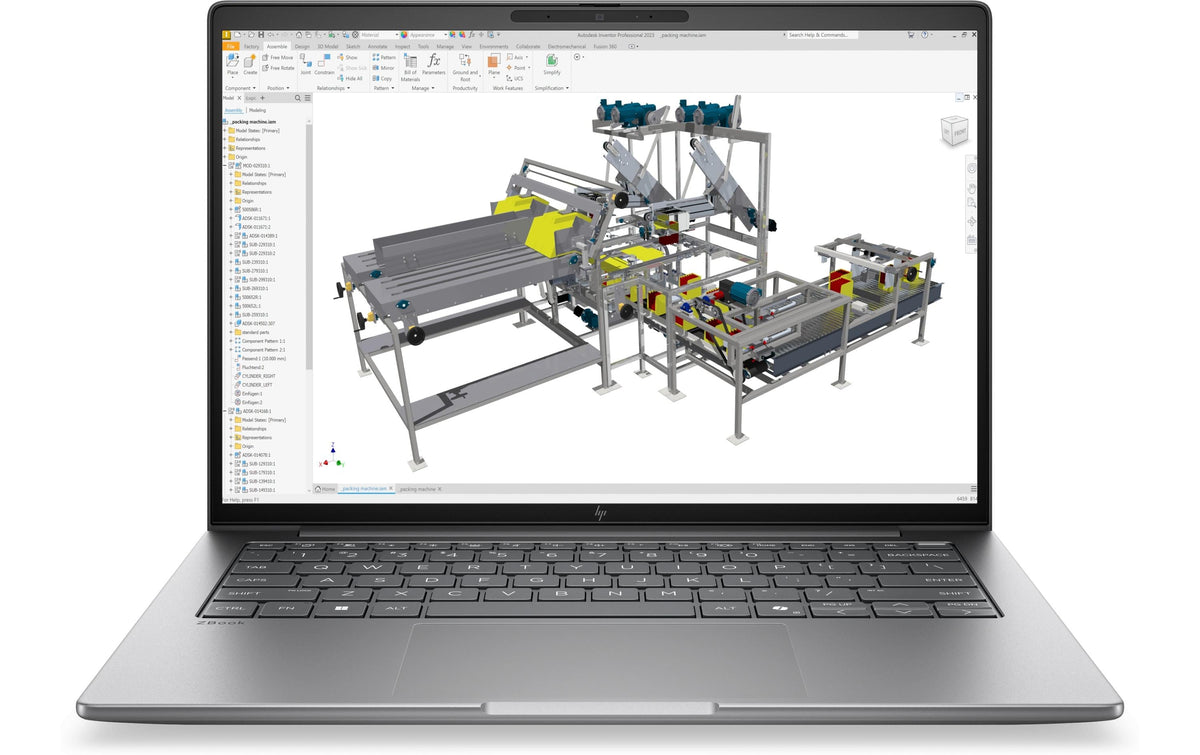Click the Create component icon
The image size is (1200, 755).
click(250, 59)
